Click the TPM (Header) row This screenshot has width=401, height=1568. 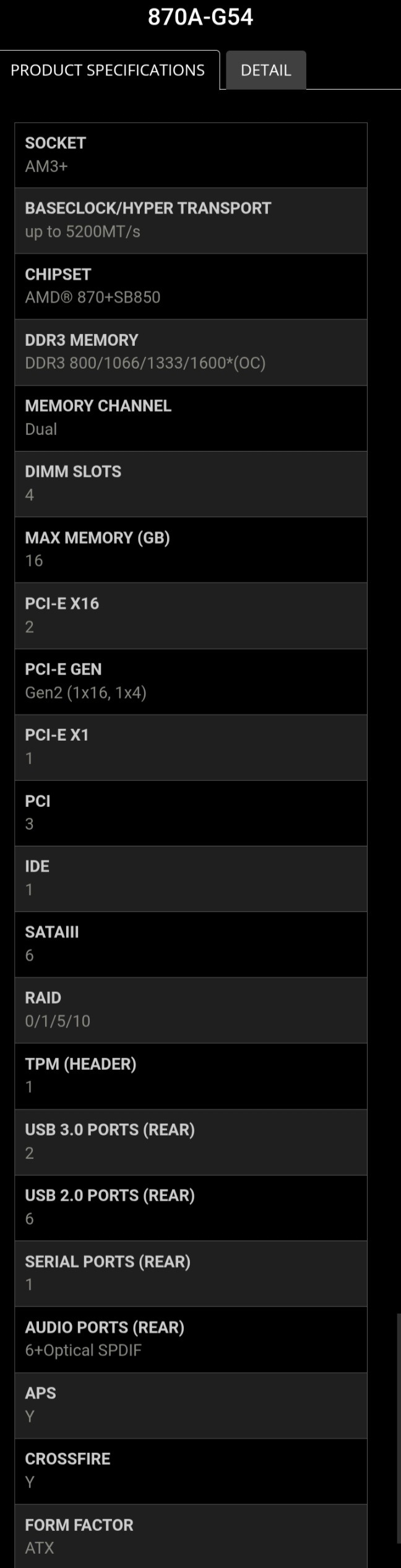coord(191,1075)
